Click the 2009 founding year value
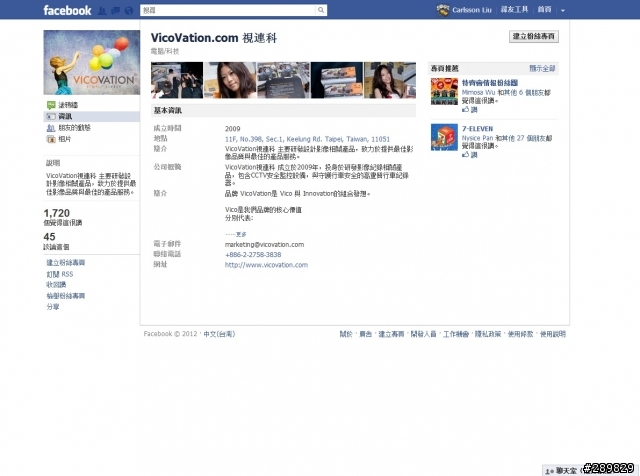 232,129
